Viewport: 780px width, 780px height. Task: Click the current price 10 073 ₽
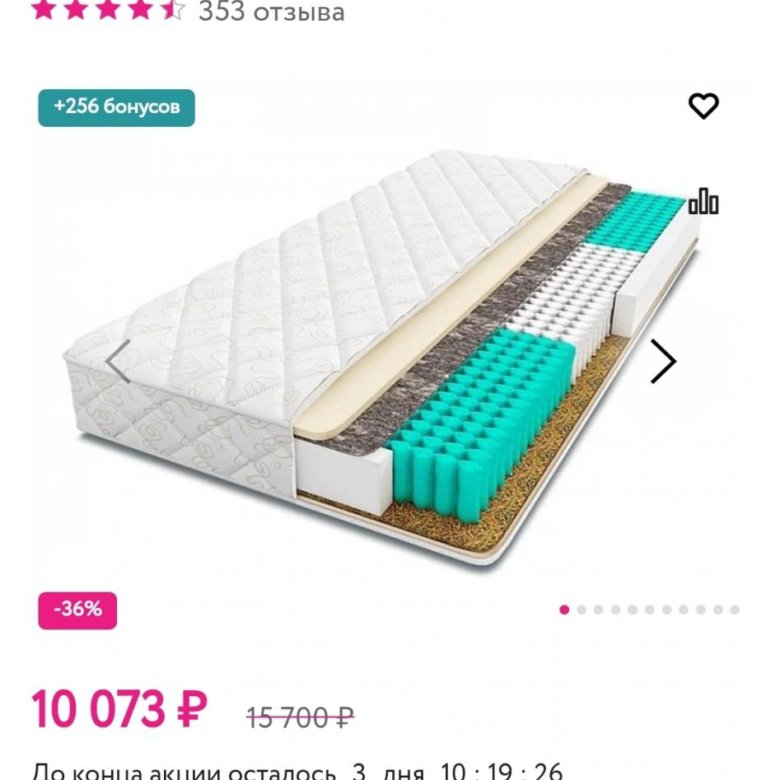click(x=120, y=709)
